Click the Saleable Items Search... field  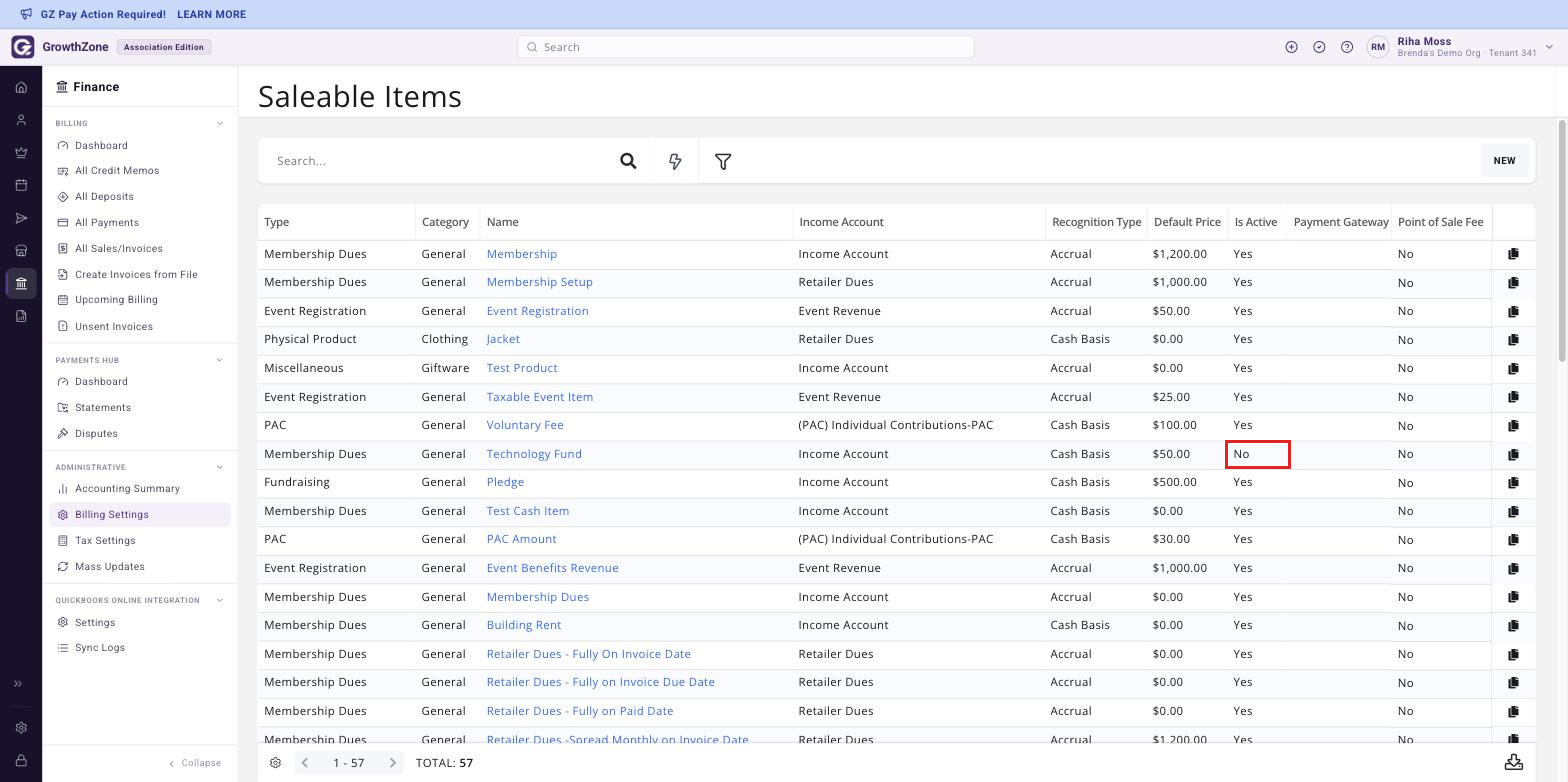click(440, 161)
